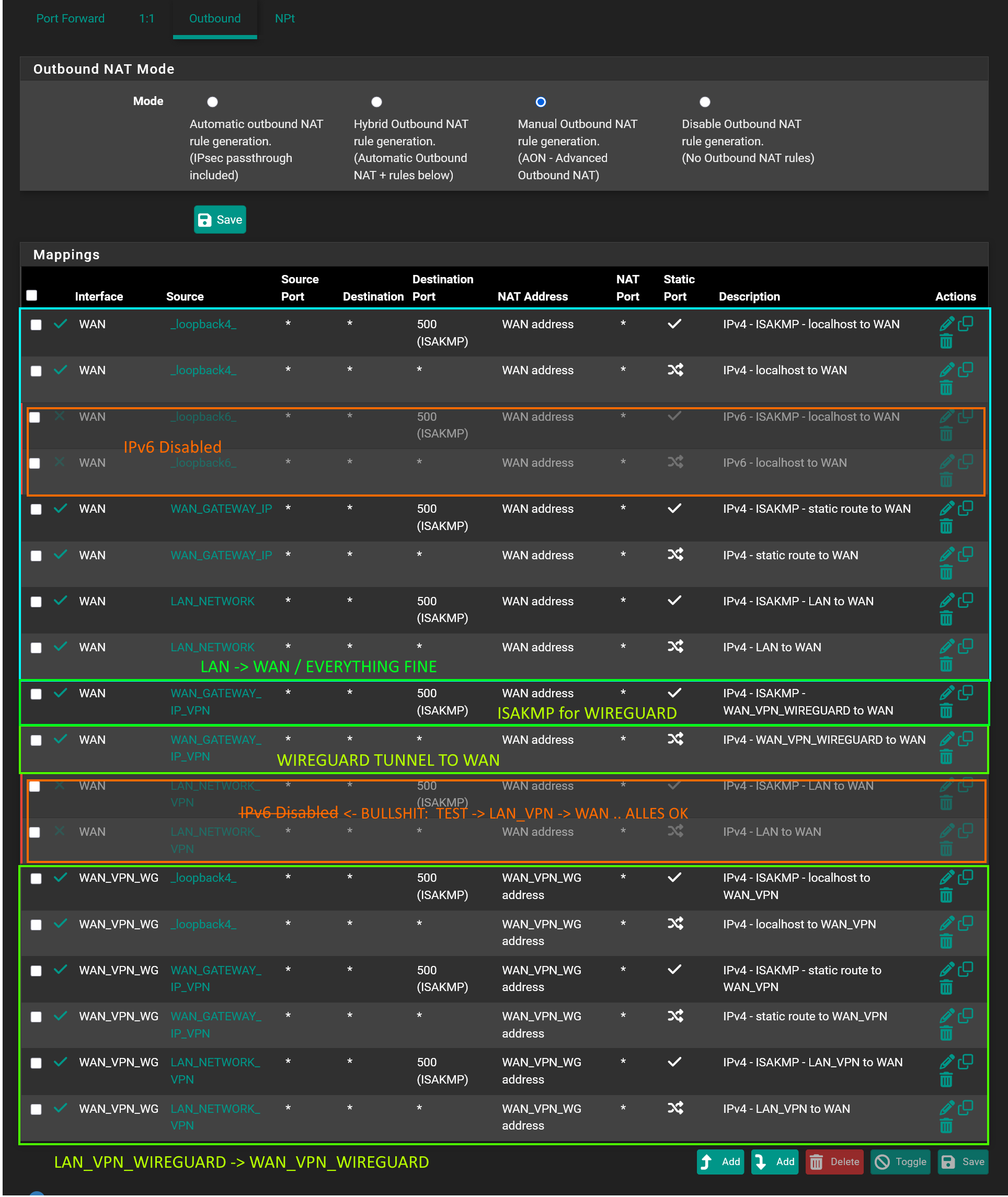Delete the 'IPv4 - ISAKMP - LAN to WAN' enabled mapping
The image size is (1008, 1197).
(946, 619)
